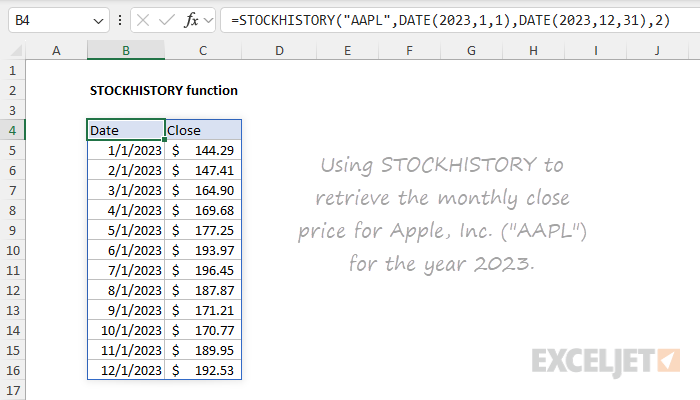The image size is (700, 400).
Task: Click the Name Box showing B4
Action: [x=58, y=21]
